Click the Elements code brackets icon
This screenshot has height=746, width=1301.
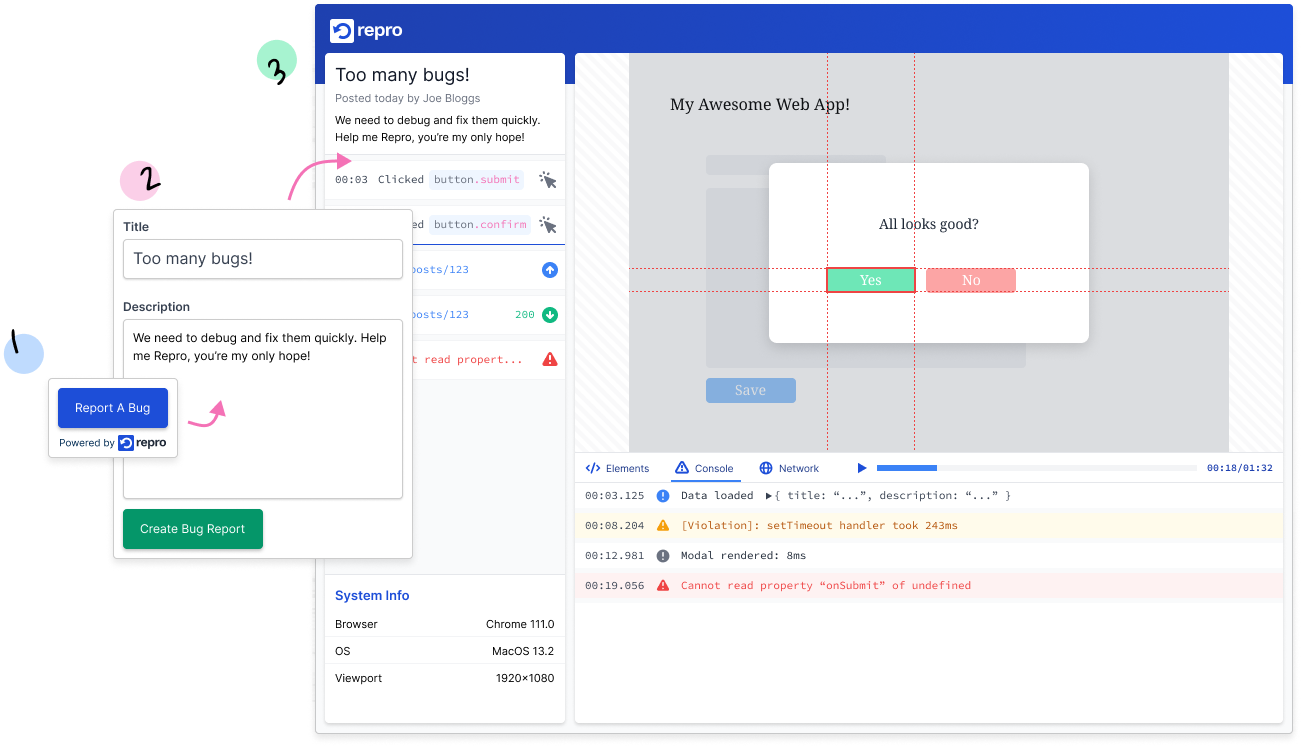click(x=593, y=468)
